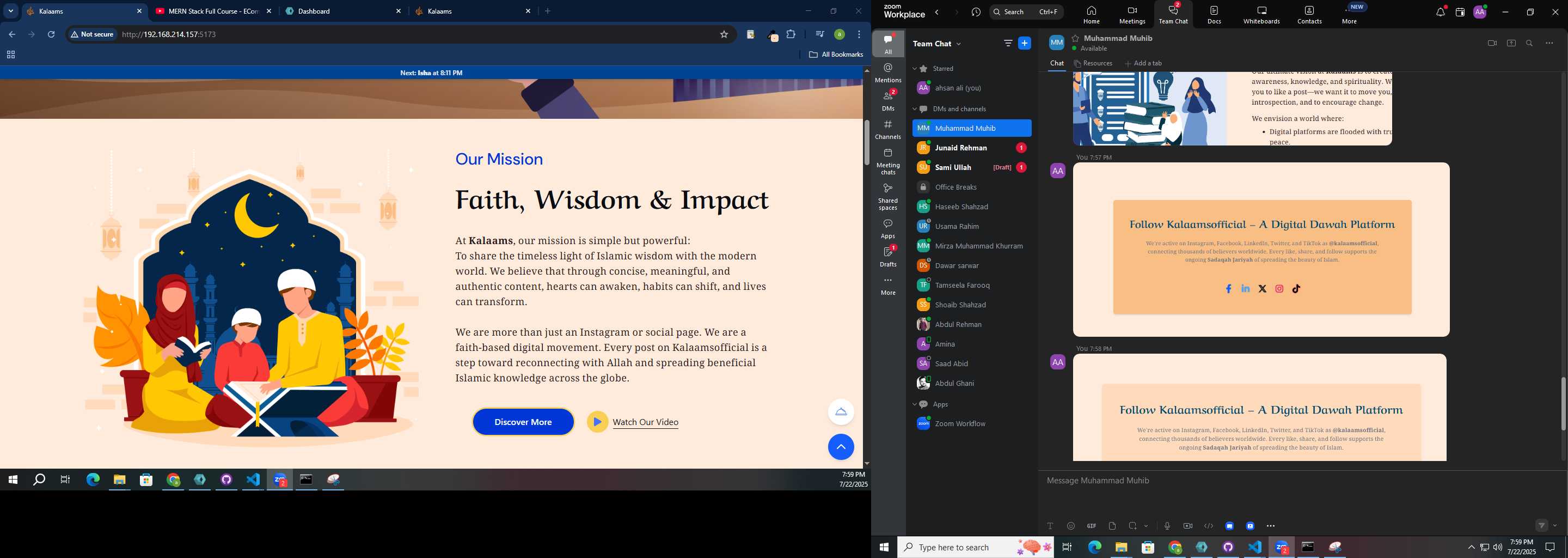Collapse the Starred section
Image resolution: width=1568 pixels, height=558 pixels.
tap(915, 69)
